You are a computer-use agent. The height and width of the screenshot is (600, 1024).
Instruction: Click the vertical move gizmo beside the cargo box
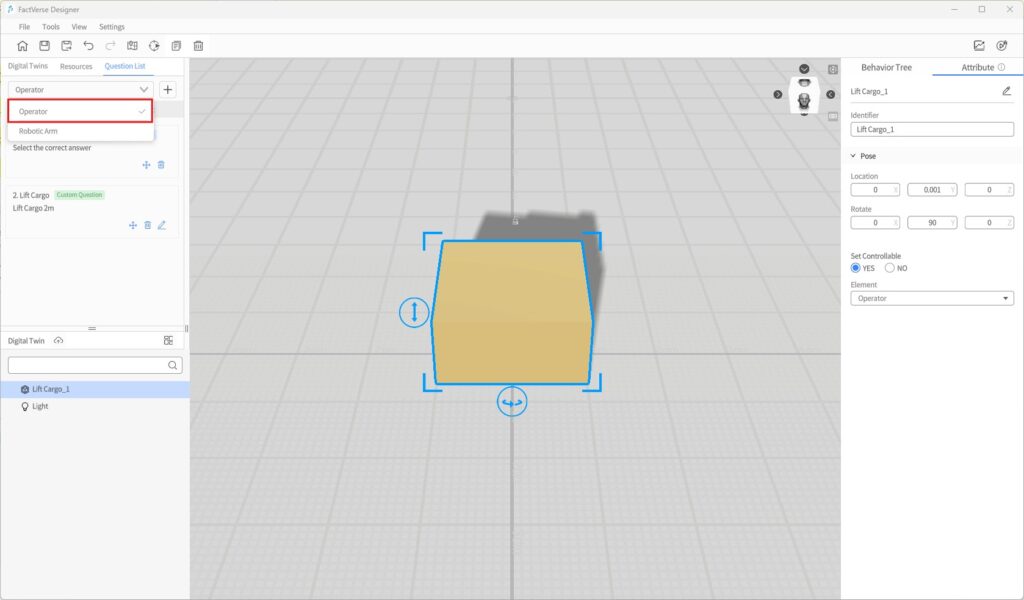(x=414, y=312)
